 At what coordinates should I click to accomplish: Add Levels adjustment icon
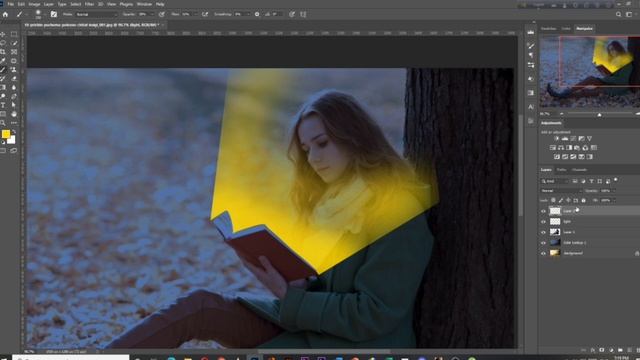[565, 139]
